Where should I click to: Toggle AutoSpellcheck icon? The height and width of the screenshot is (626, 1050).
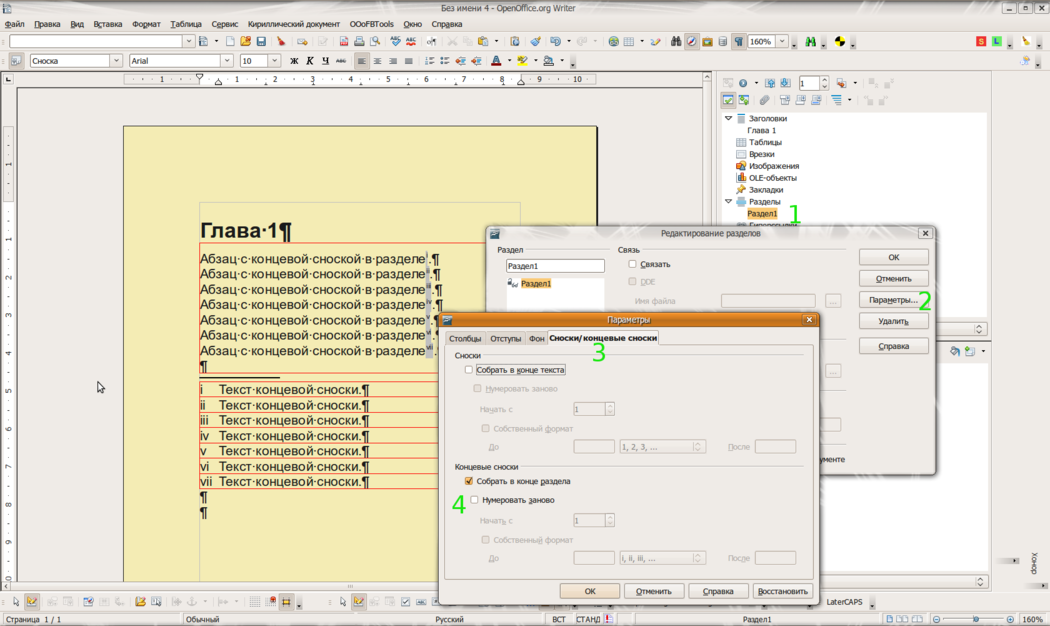tap(410, 42)
